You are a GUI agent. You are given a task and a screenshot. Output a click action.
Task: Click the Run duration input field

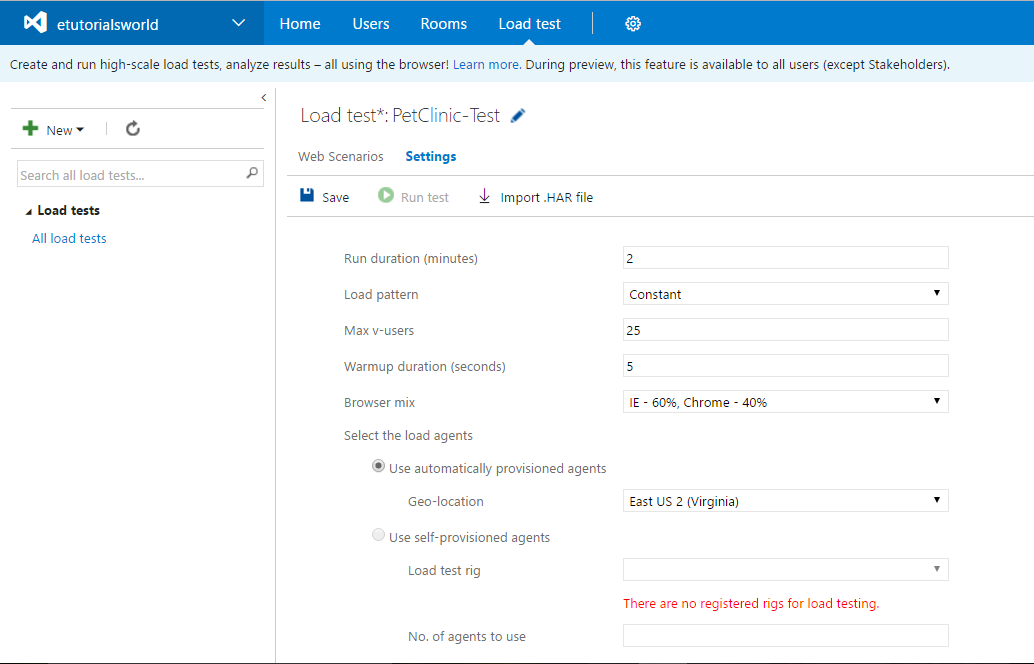point(785,258)
